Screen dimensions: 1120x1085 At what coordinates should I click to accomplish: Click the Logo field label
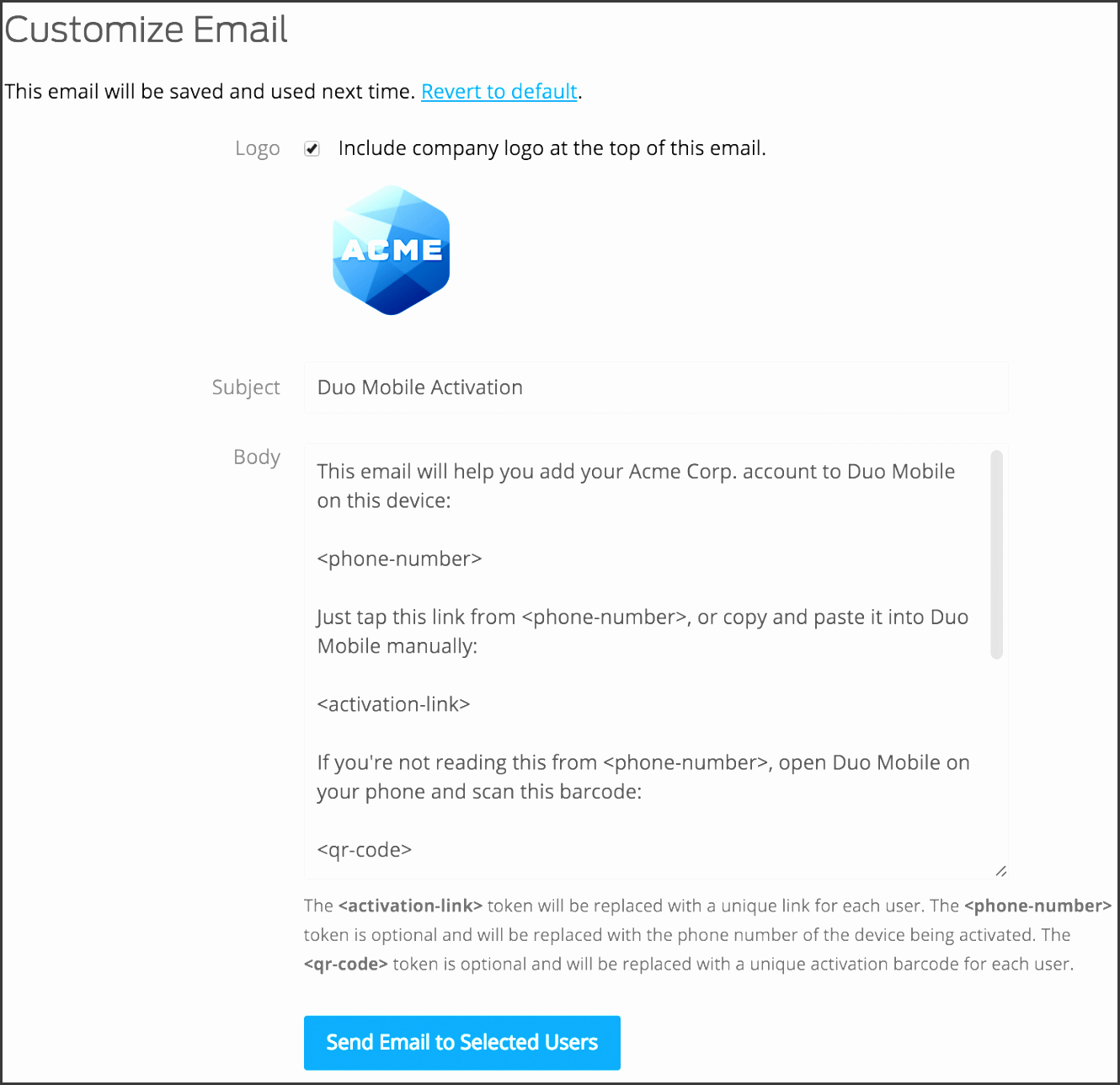coord(258,148)
